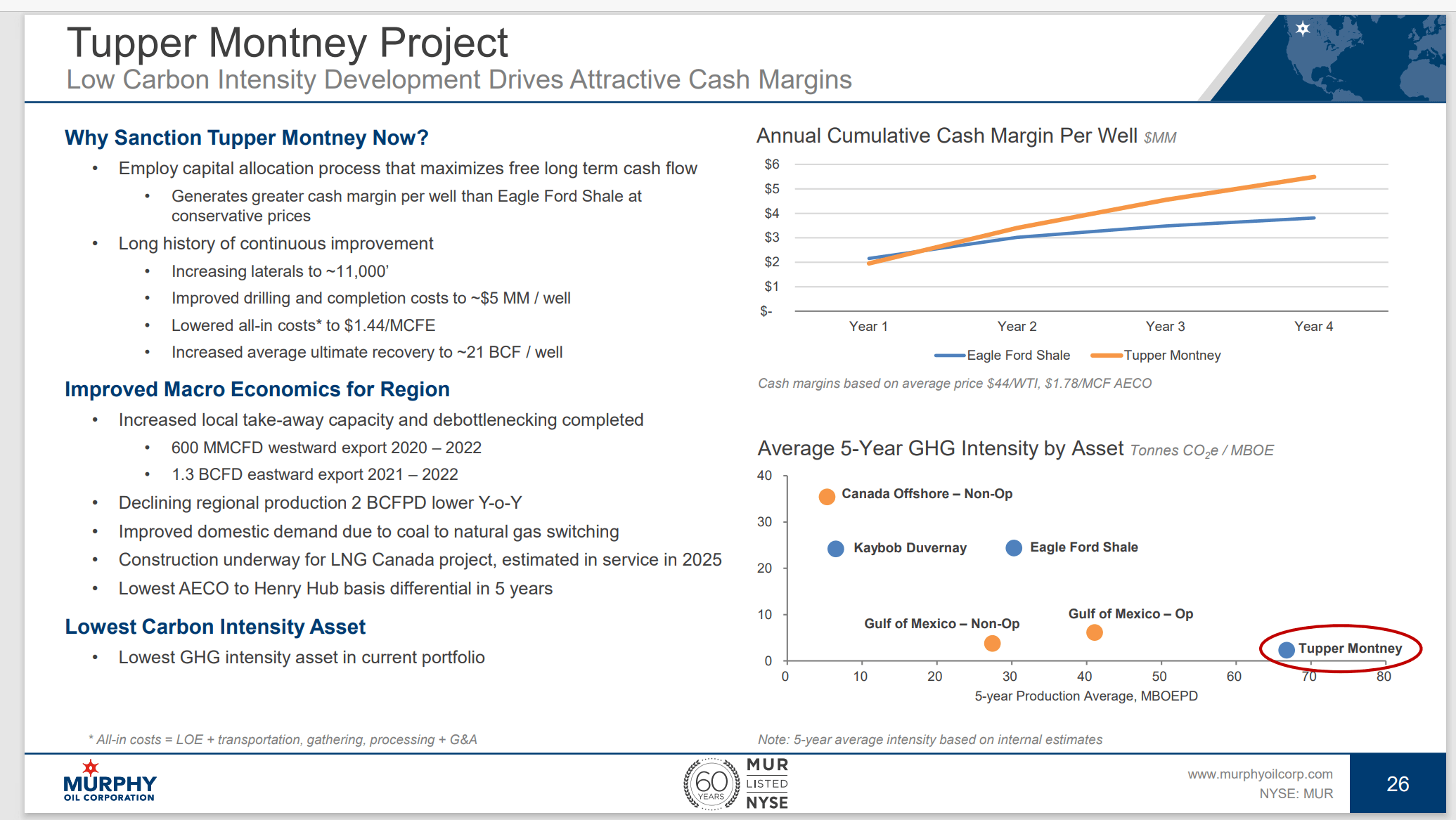Toggle the Gulf of Mexico – Non-Op marker

pyautogui.click(x=992, y=642)
